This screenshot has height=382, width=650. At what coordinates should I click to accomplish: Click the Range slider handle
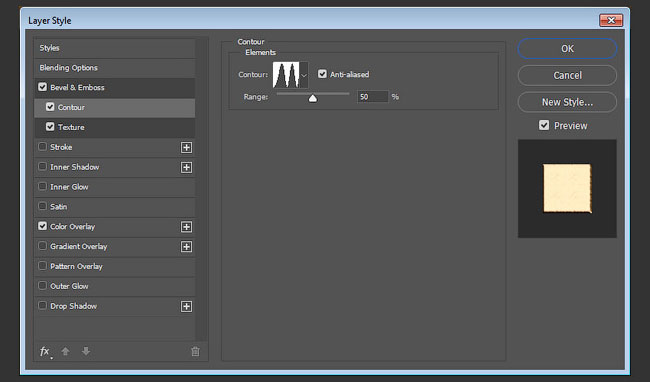[x=313, y=98]
